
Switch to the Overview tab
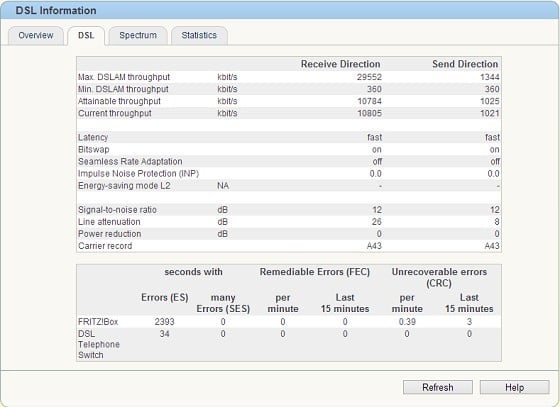tap(36, 35)
